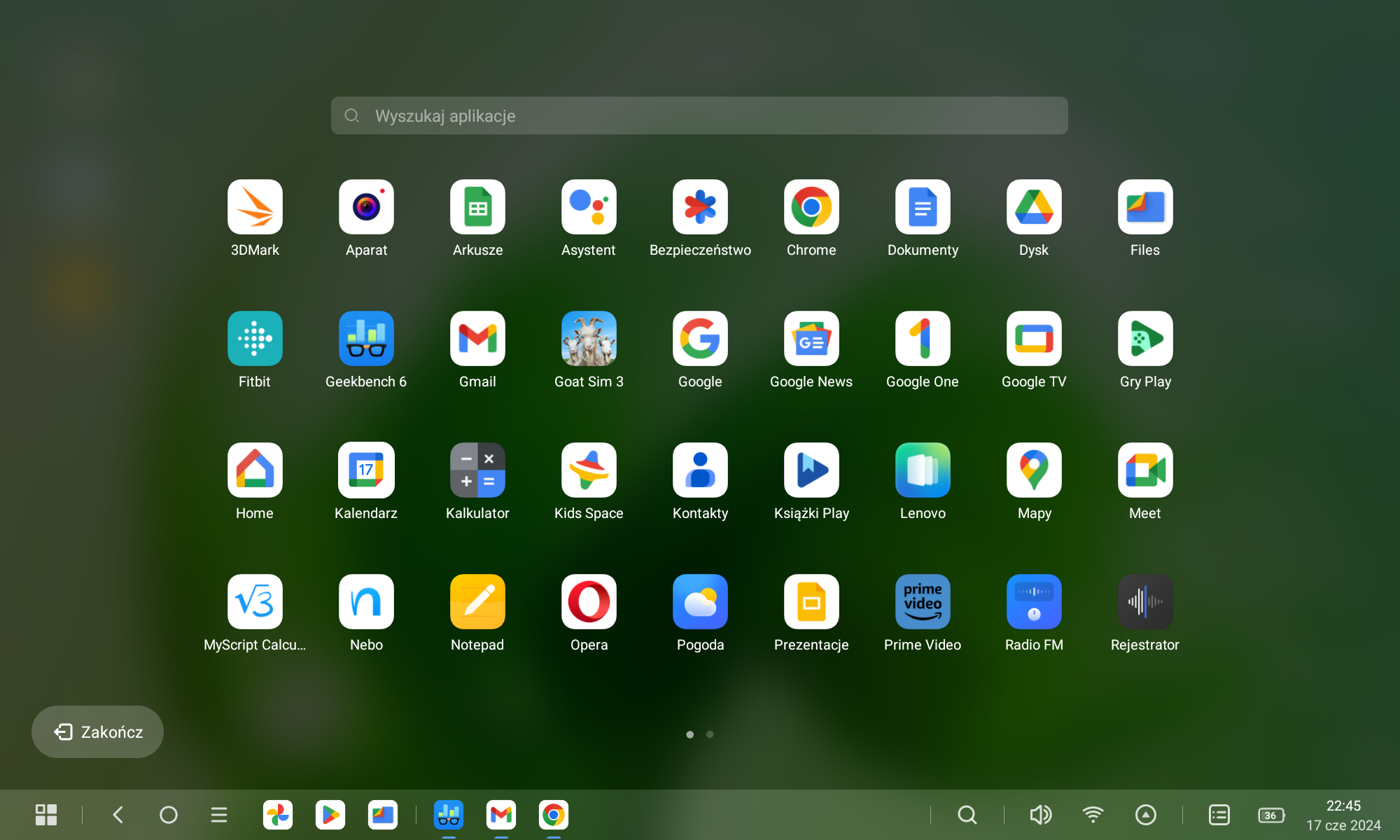Open Kontakty app

[x=700, y=470]
